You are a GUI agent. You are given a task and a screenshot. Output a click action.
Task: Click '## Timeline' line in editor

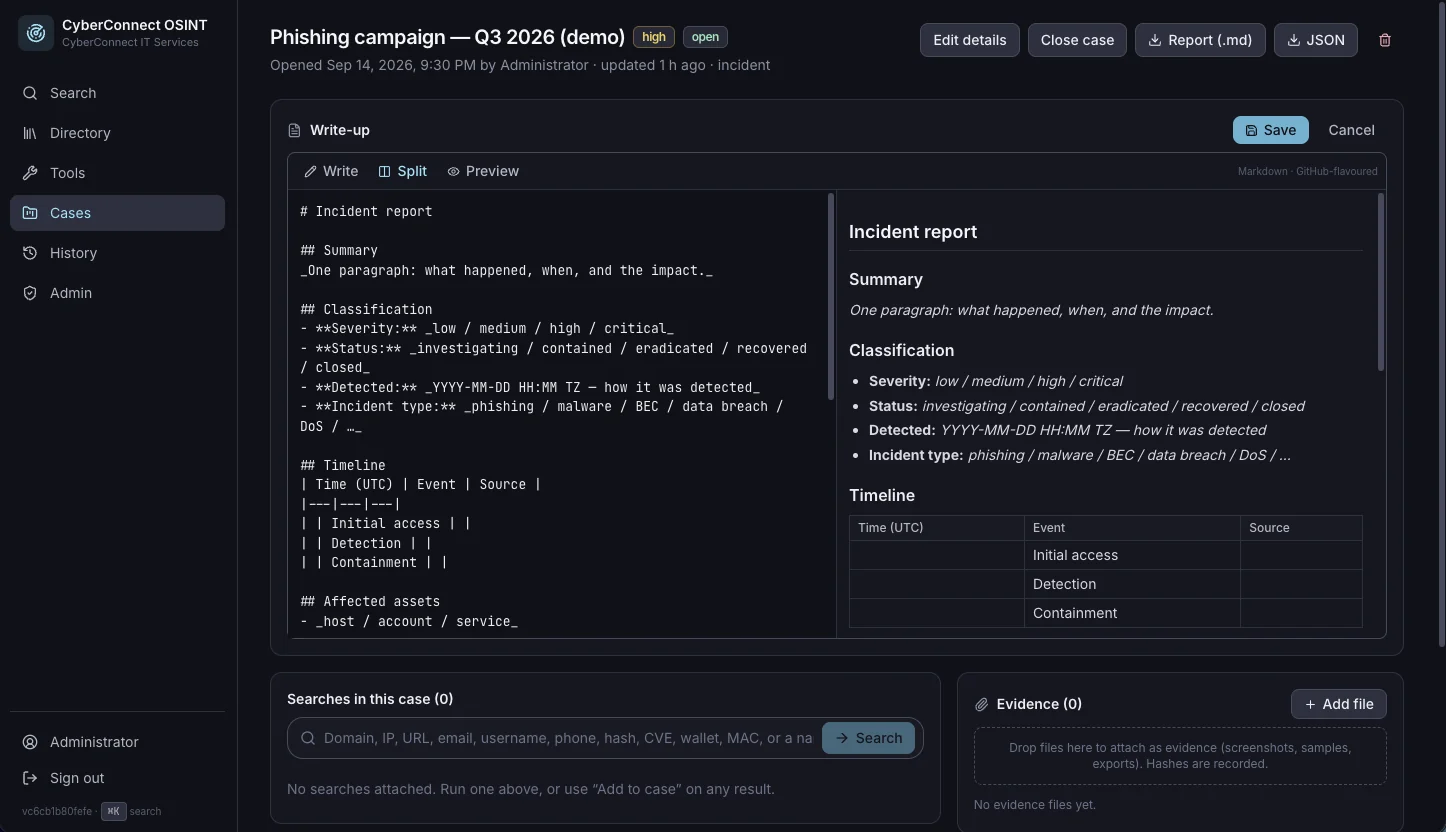tap(343, 465)
